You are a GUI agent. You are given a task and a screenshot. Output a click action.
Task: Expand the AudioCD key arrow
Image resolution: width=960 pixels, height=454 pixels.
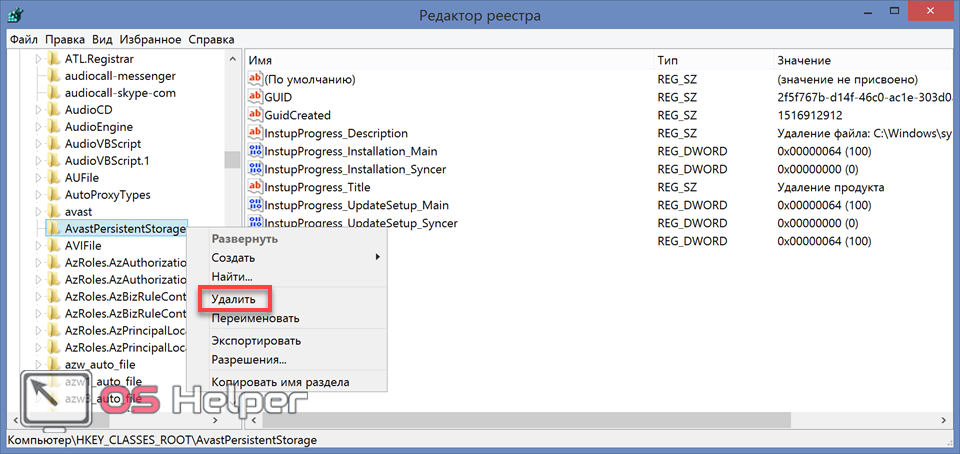tap(38, 110)
